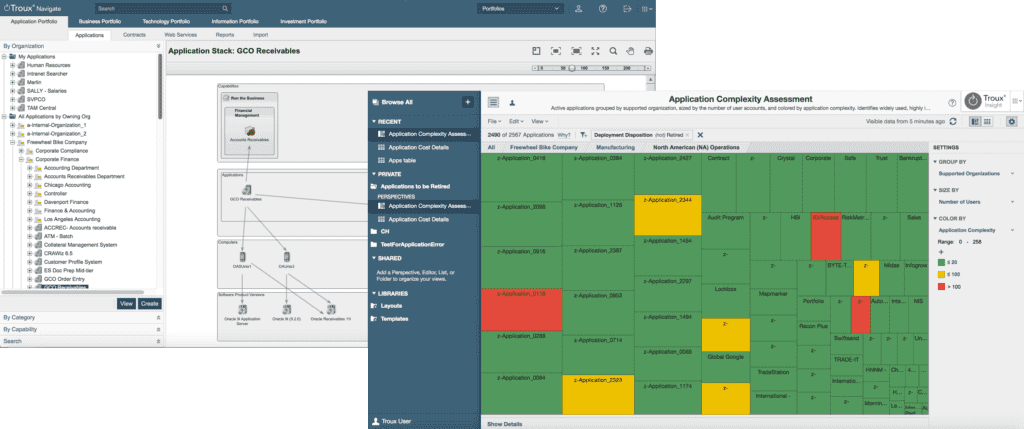The image size is (1024, 429).
Task: Click the fit-to-screen arrows icon
Action: tap(595, 51)
